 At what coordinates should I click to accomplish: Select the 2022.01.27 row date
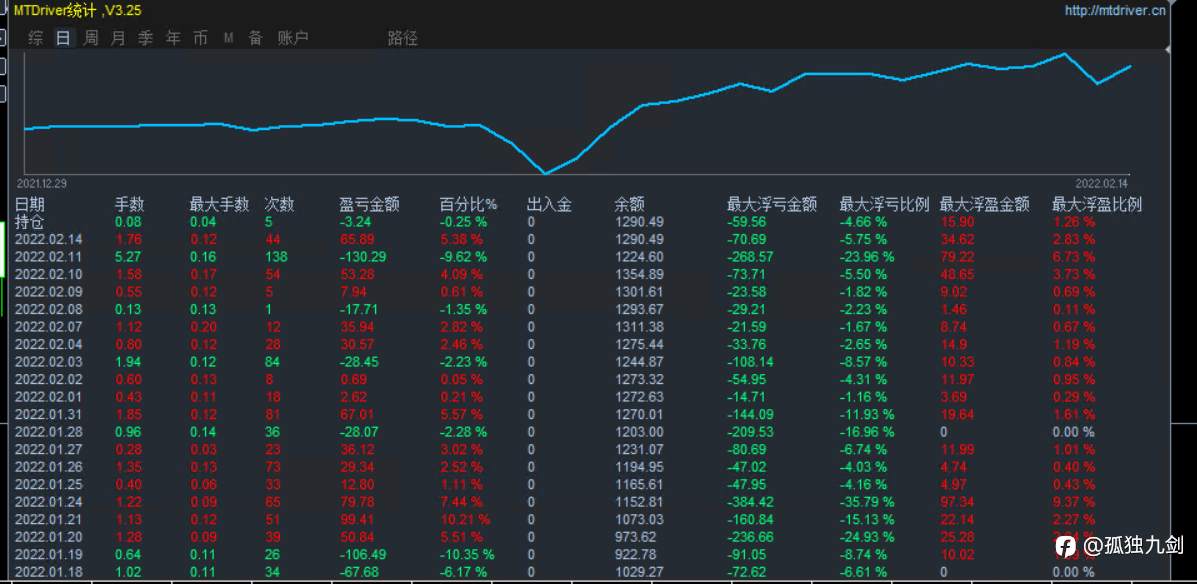47,450
